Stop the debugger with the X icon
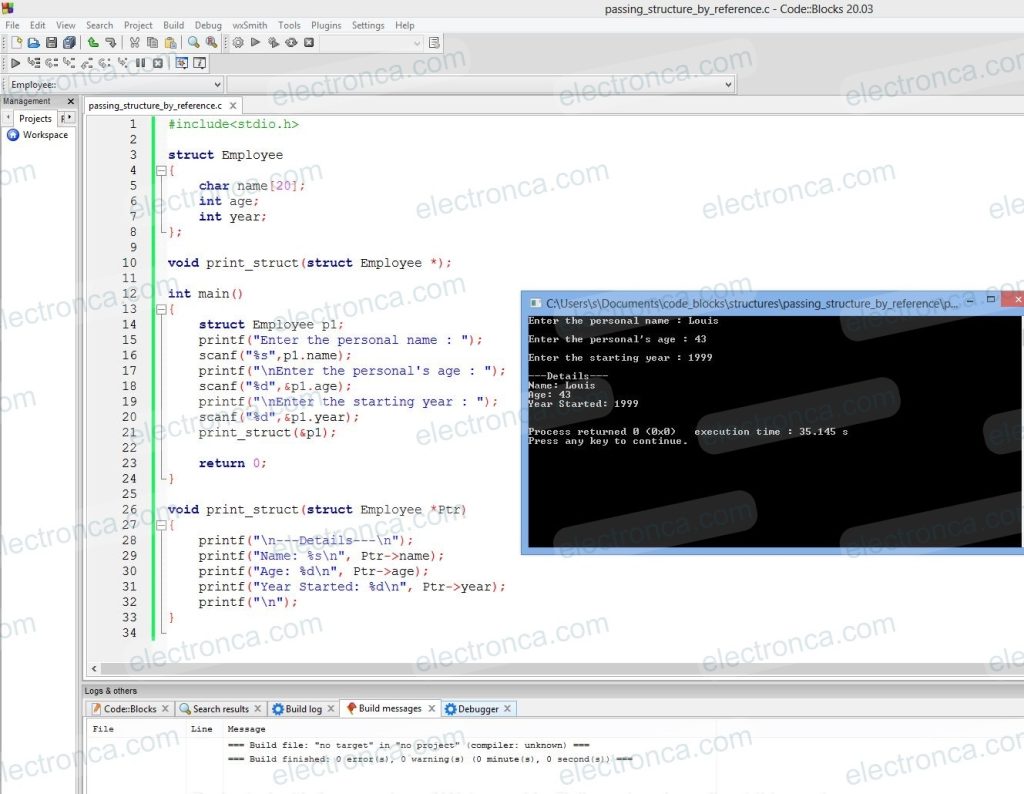The image size is (1024, 794). [x=157, y=63]
